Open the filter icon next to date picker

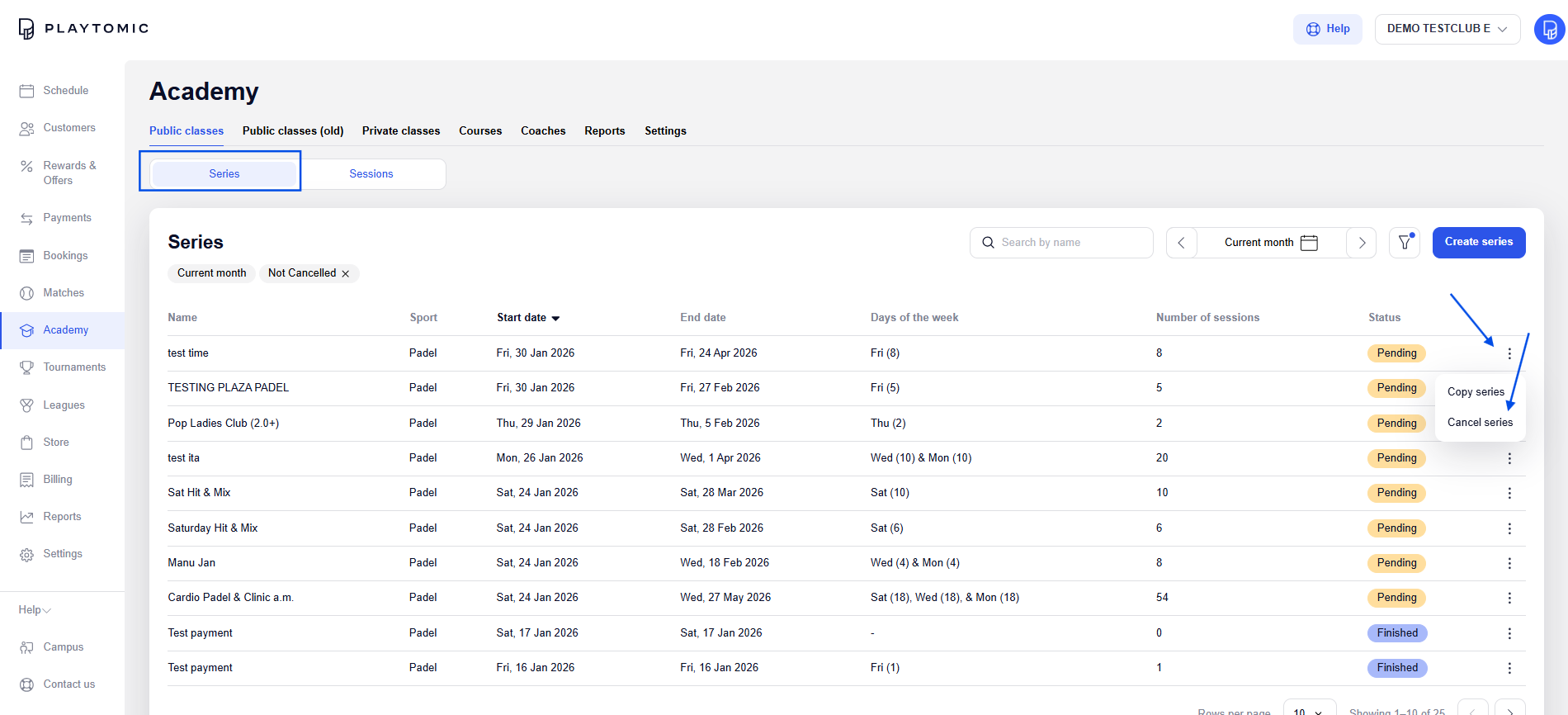click(x=1404, y=243)
